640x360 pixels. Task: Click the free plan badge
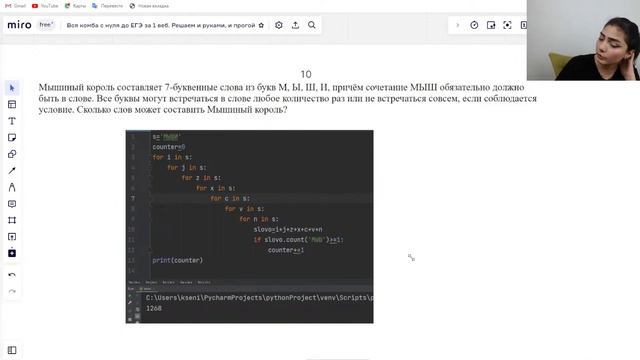pyautogui.click(x=46, y=25)
